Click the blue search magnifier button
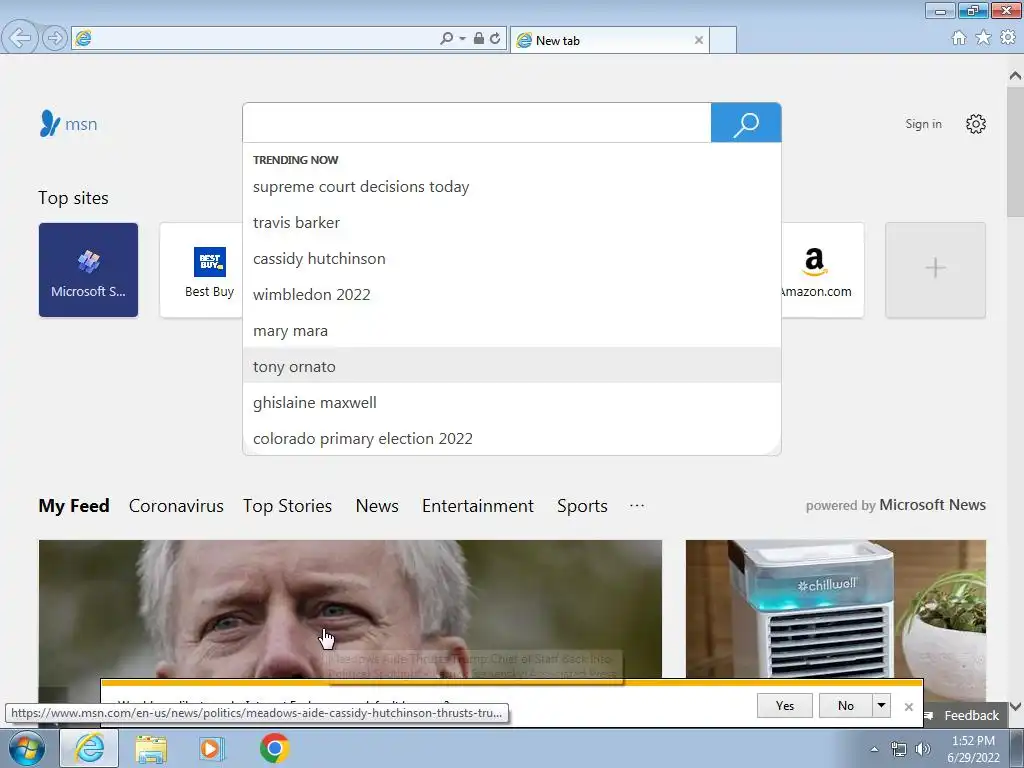Viewport: 1024px width, 768px height. (x=746, y=123)
